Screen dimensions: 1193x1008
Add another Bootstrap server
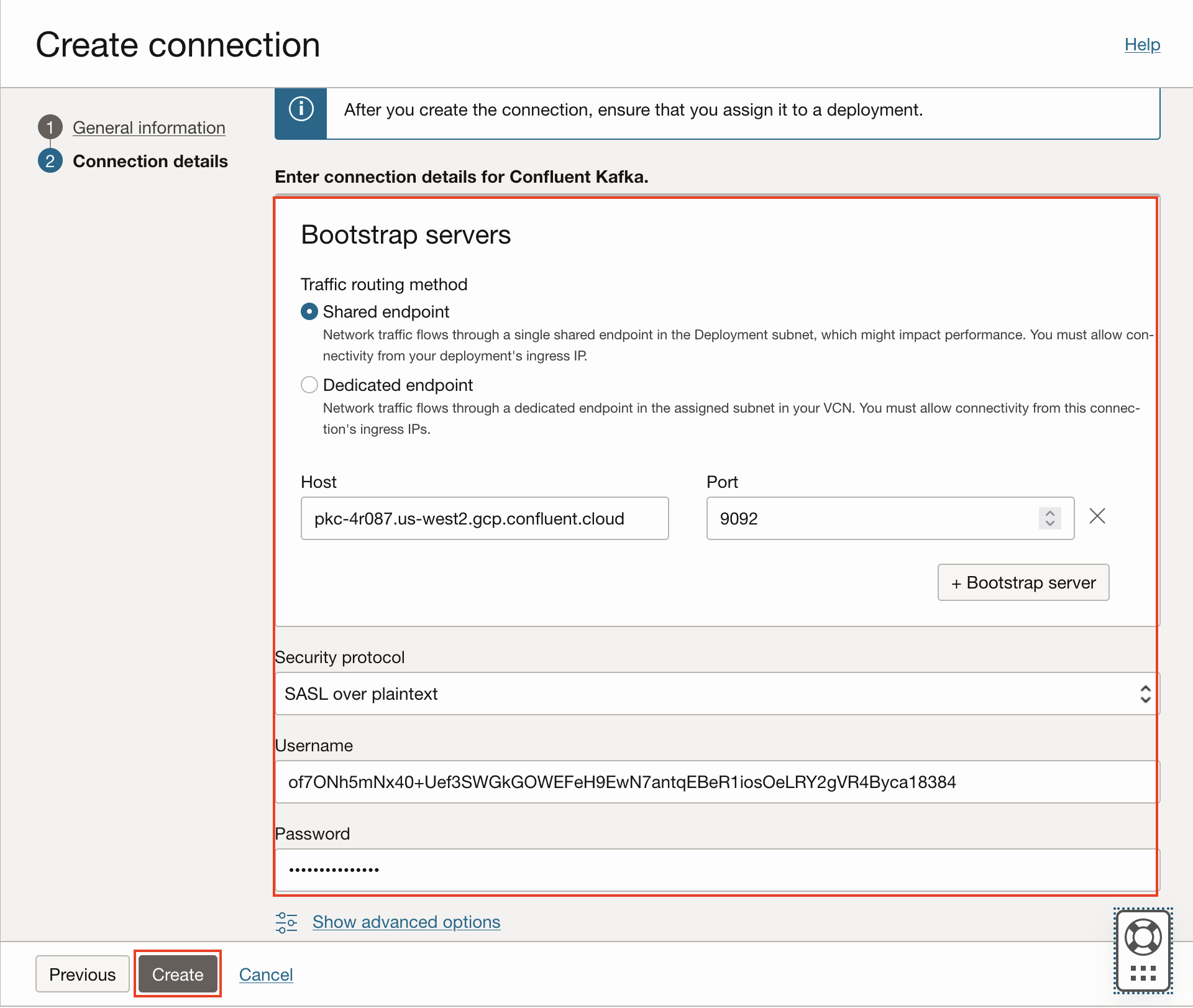click(1023, 582)
